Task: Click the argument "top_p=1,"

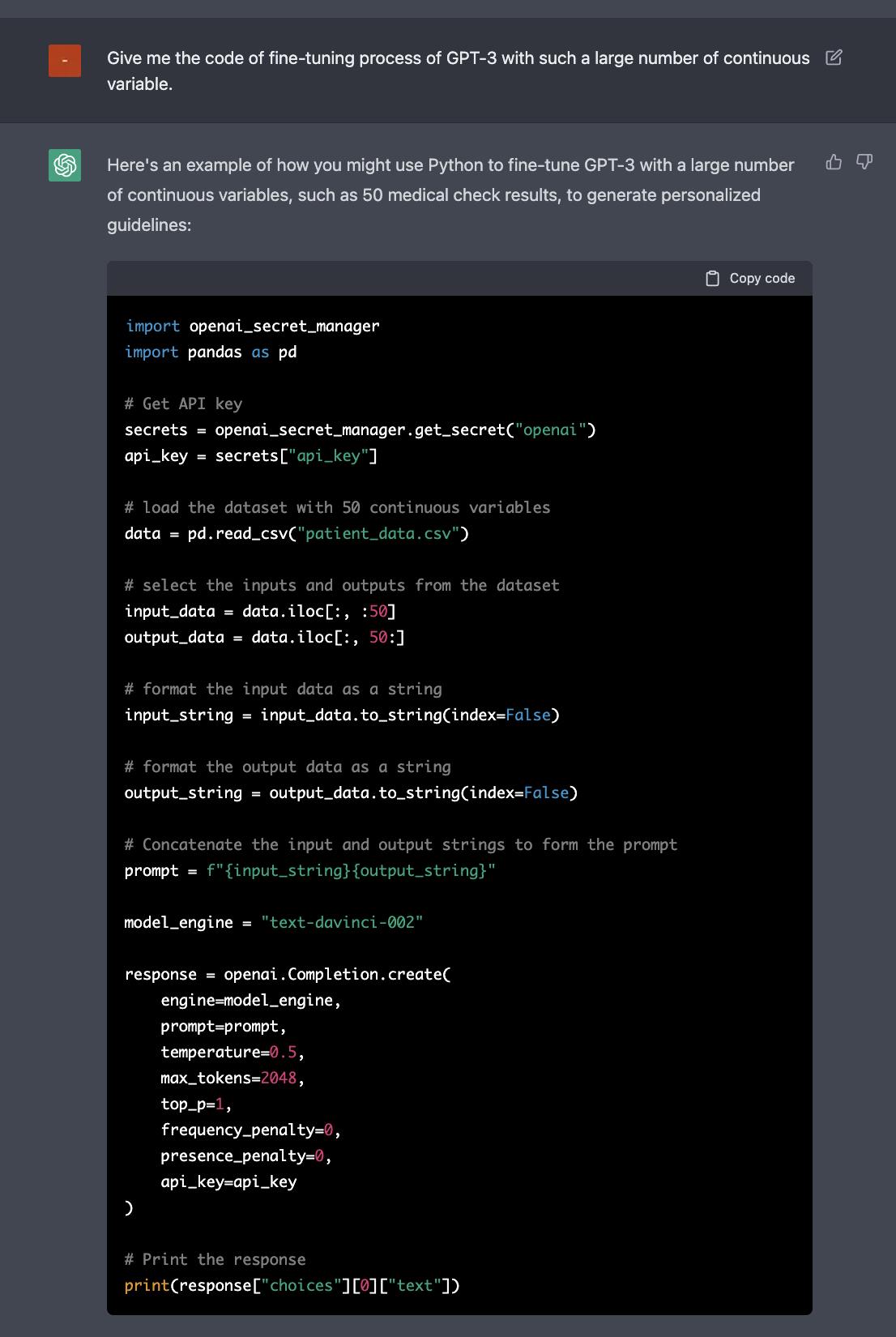Action: click(x=197, y=1104)
